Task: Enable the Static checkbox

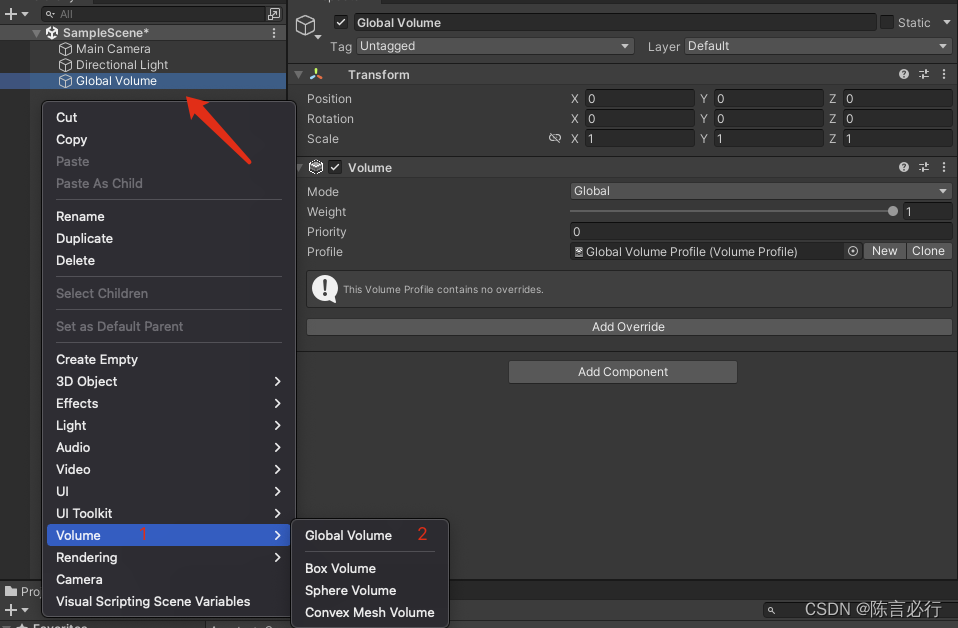Action: coord(887,23)
